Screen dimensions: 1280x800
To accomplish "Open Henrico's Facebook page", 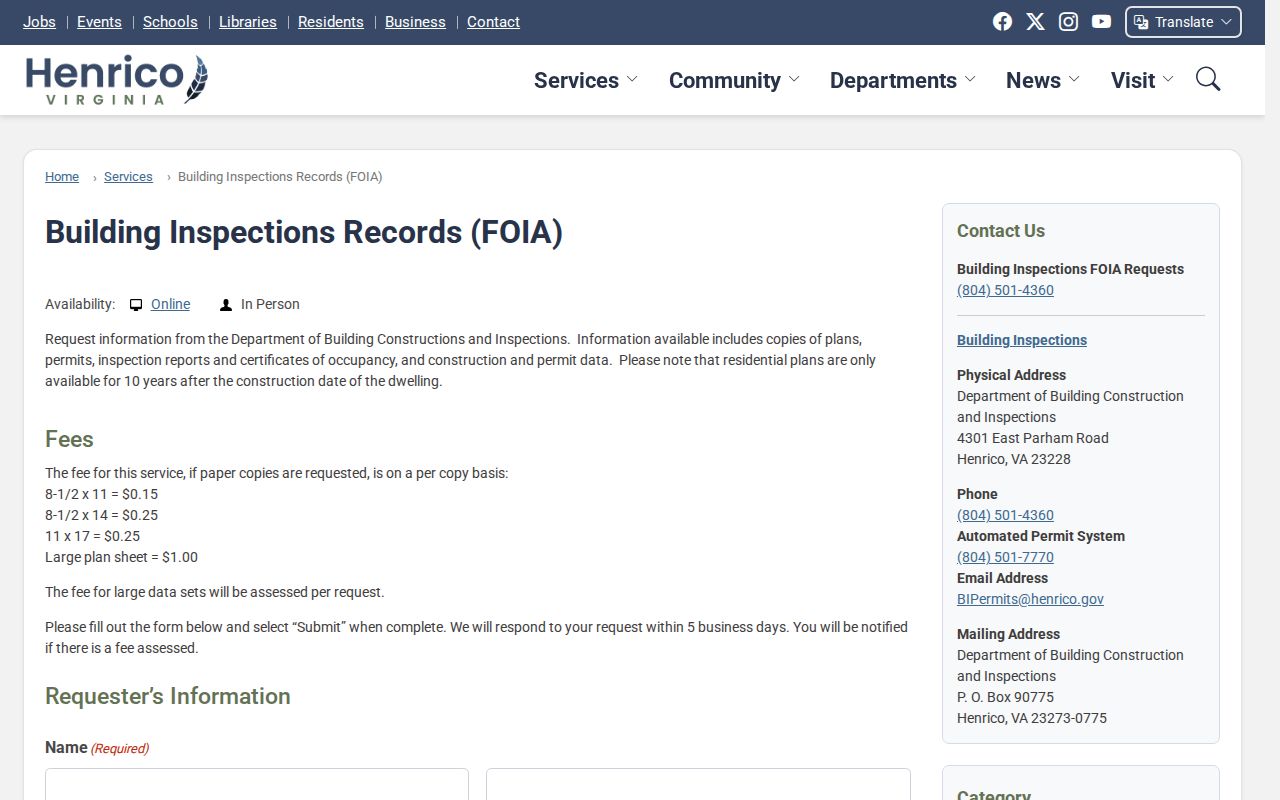I will (x=1002, y=22).
